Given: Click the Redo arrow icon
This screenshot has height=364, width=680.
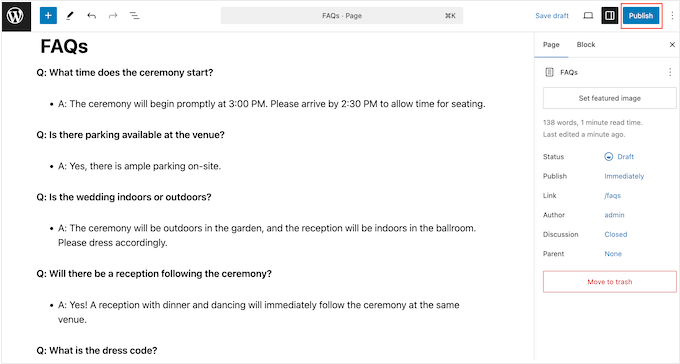Looking at the screenshot, I should coord(113,16).
